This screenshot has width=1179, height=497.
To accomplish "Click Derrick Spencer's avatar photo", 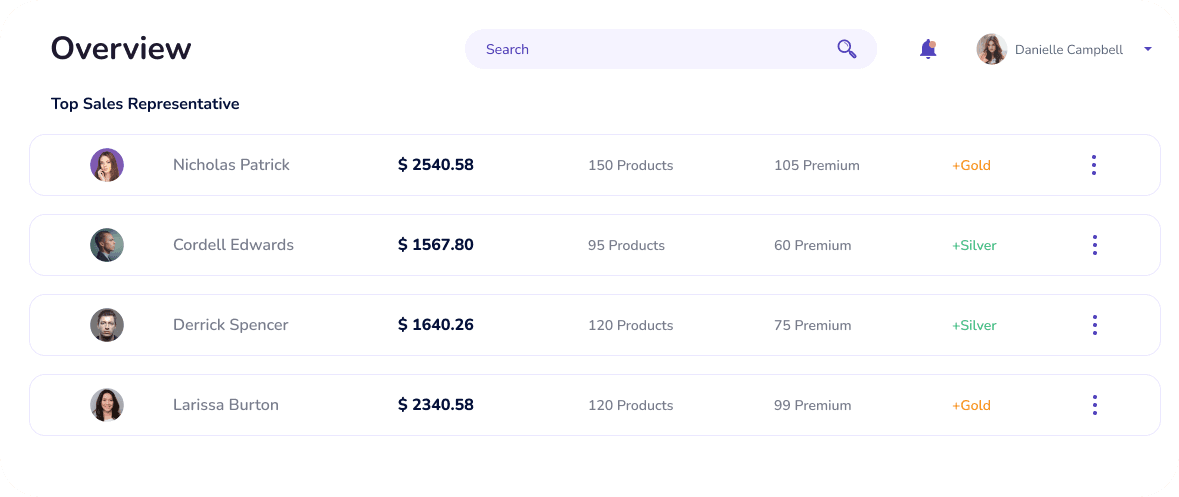I will coord(107,325).
